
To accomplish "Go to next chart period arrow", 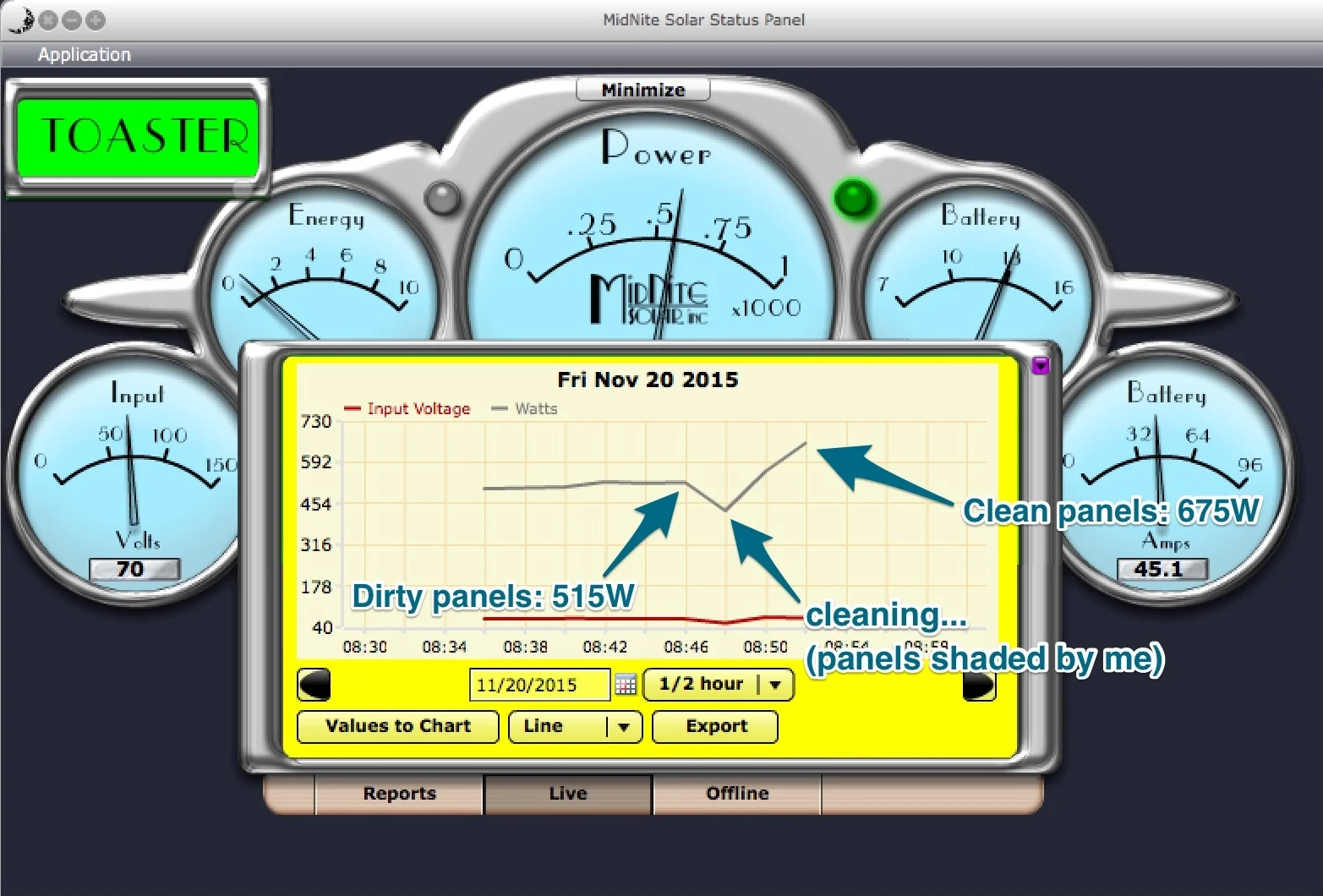I will 980,685.
